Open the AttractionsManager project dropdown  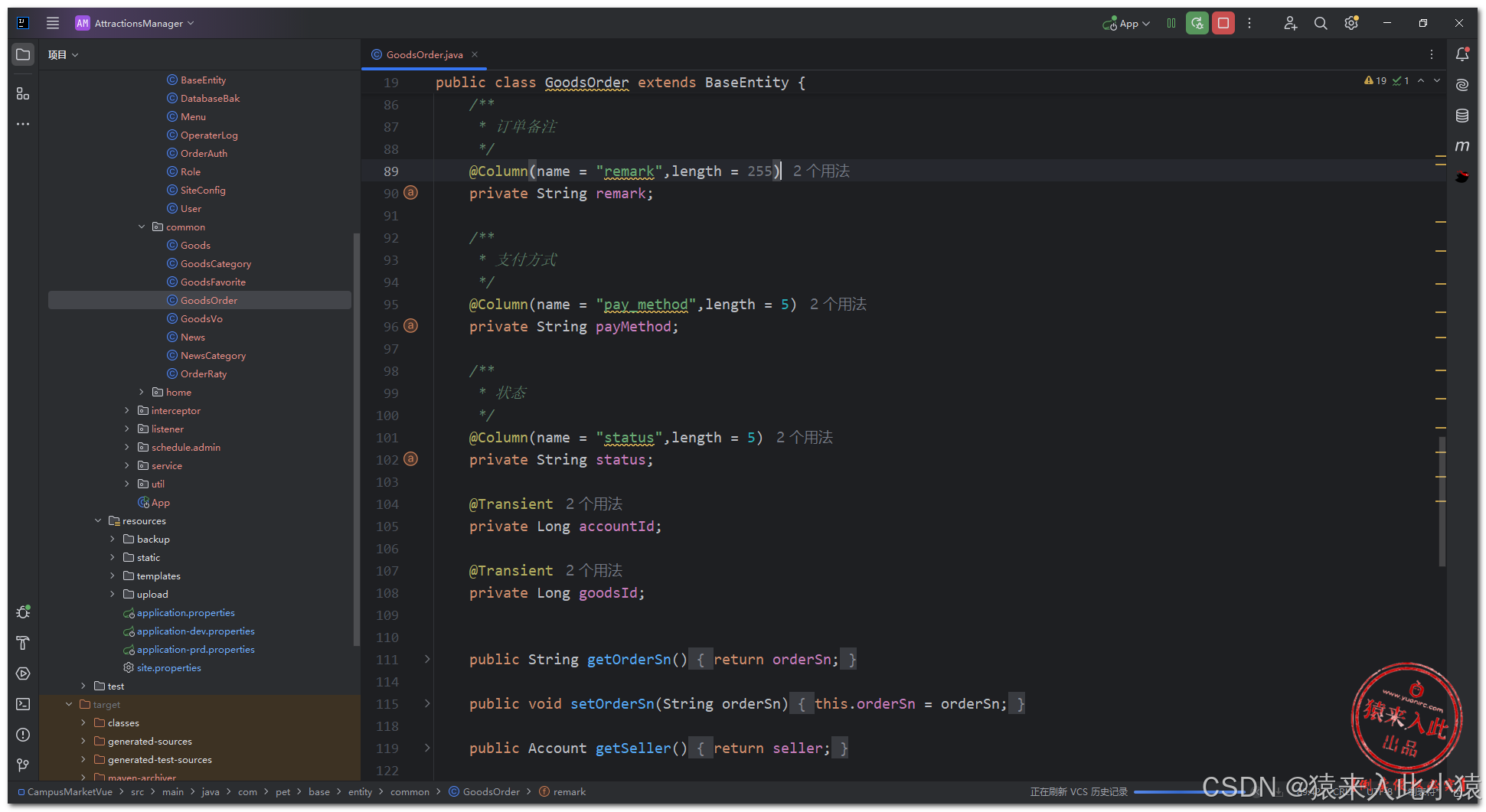click(x=135, y=23)
